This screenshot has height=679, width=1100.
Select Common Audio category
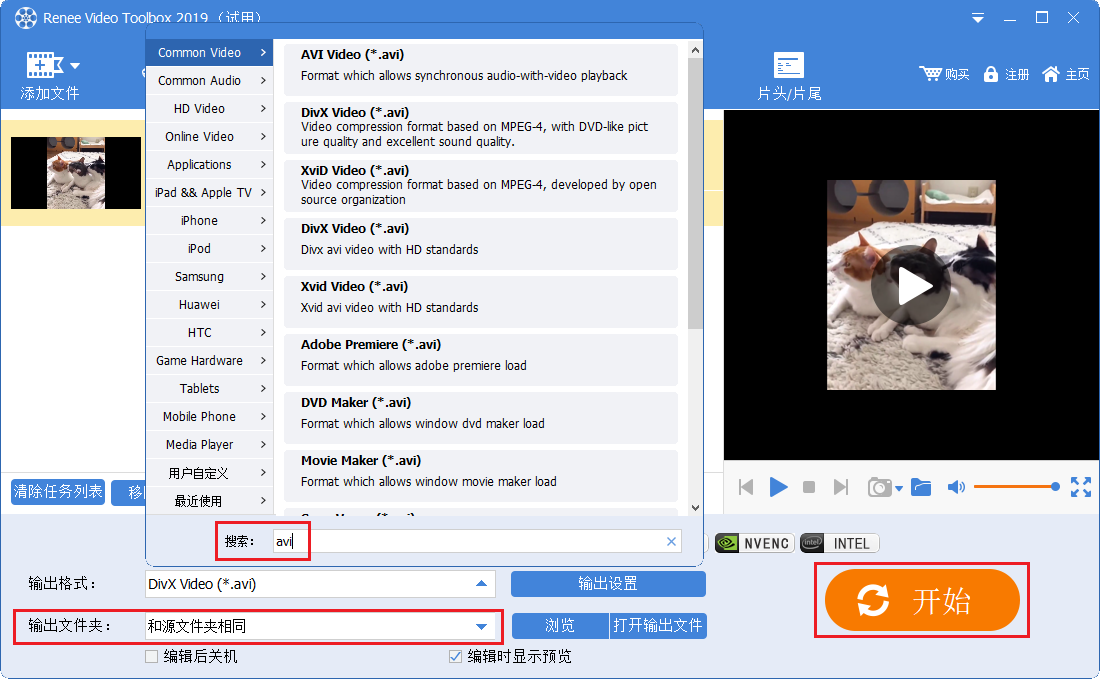click(x=209, y=81)
